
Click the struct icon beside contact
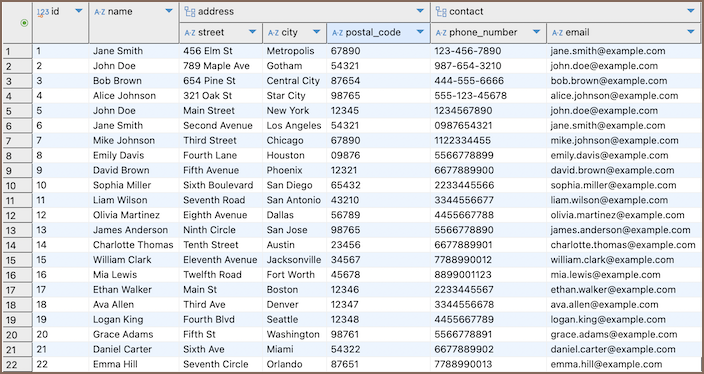(441, 12)
